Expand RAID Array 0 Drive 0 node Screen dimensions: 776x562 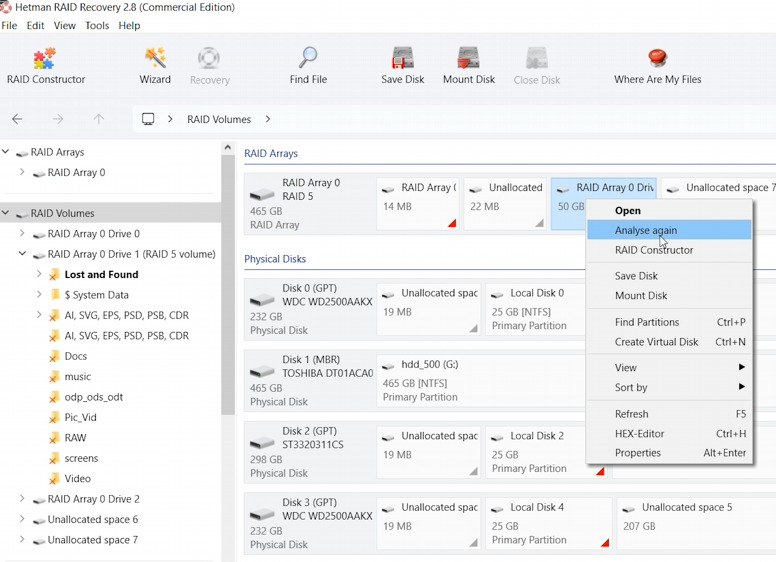(x=22, y=233)
